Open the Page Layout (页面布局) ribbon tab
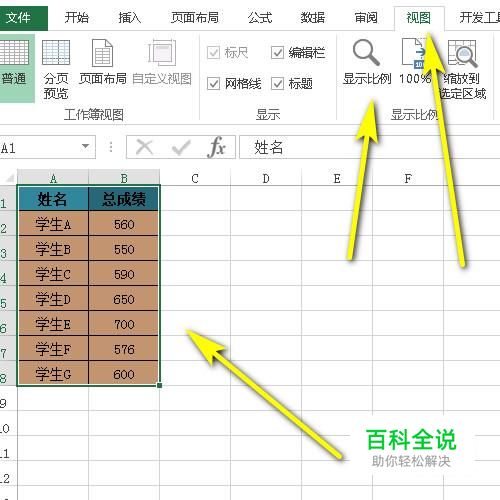500x500 pixels. [195, 17]
